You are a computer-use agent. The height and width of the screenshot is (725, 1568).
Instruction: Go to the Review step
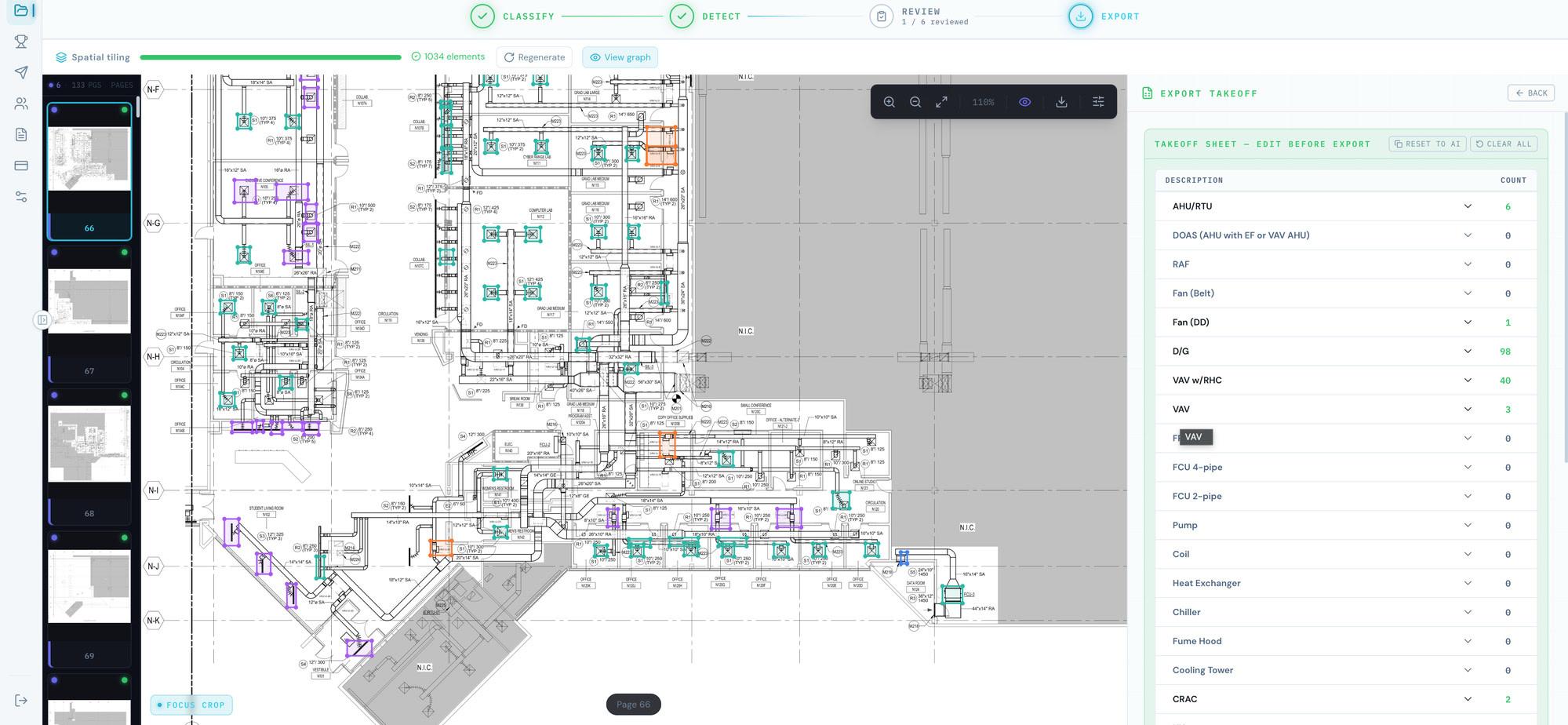pos(919,16)
